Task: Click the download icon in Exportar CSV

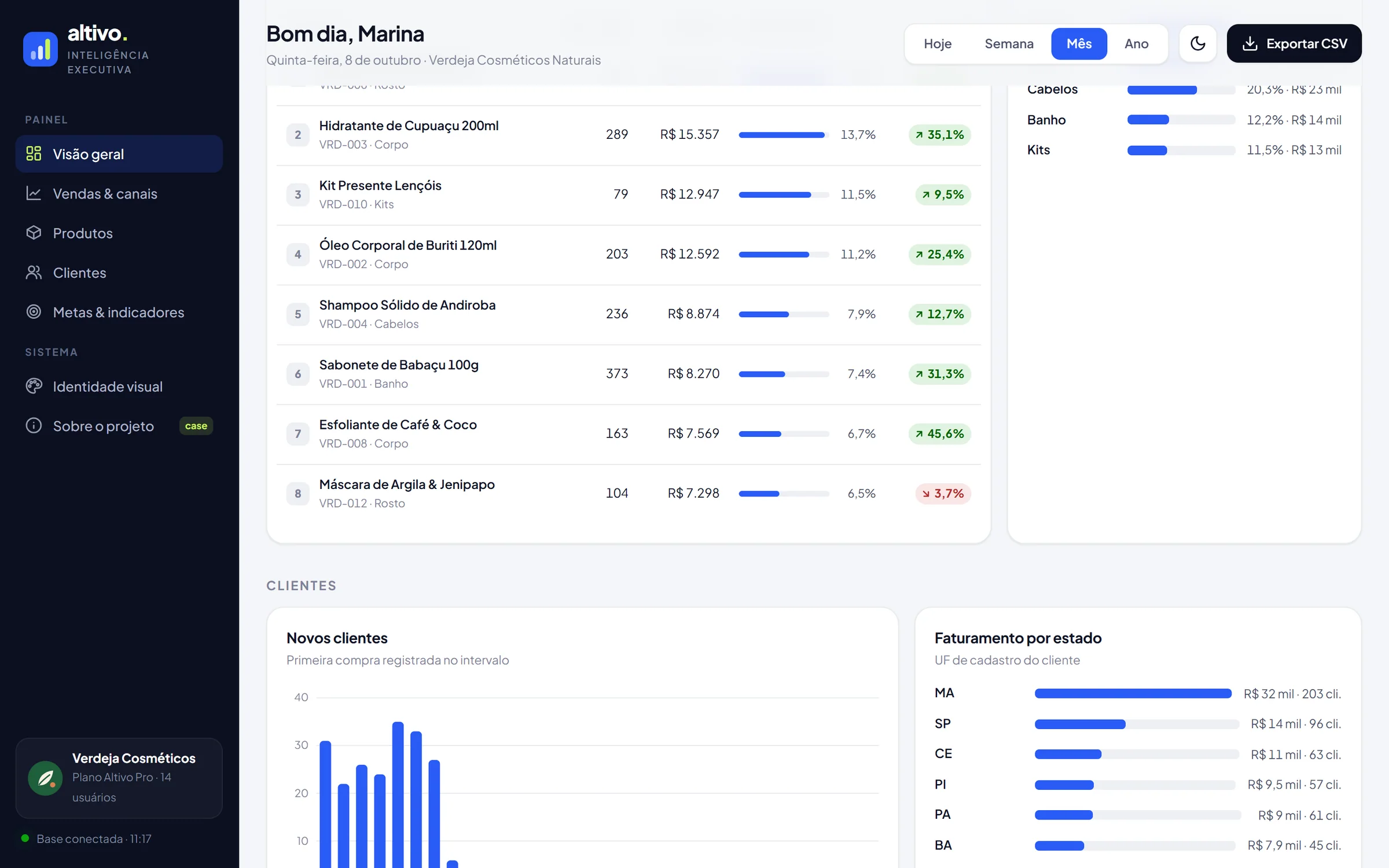Action: tap(1250, 43)
